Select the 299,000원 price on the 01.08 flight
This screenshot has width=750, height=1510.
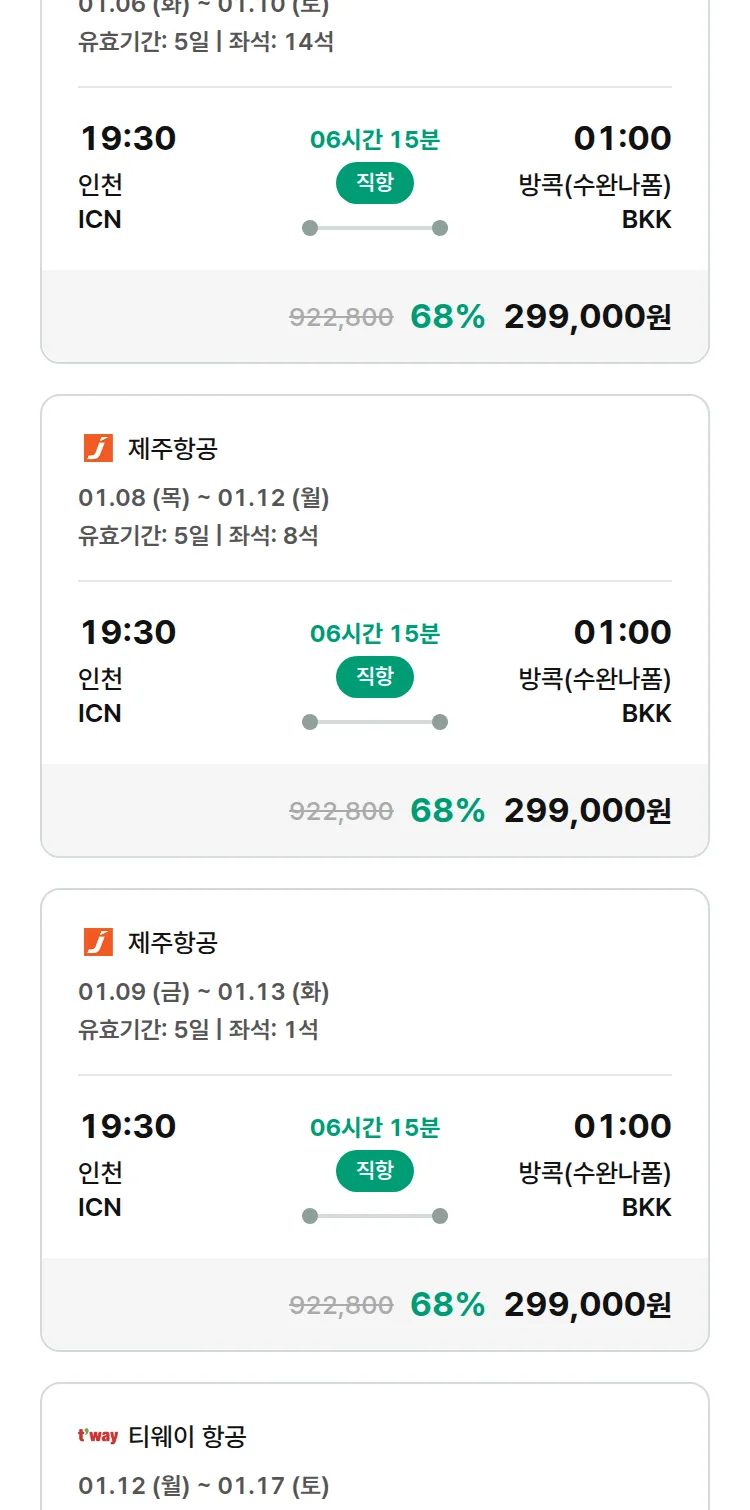coord(587,810)
